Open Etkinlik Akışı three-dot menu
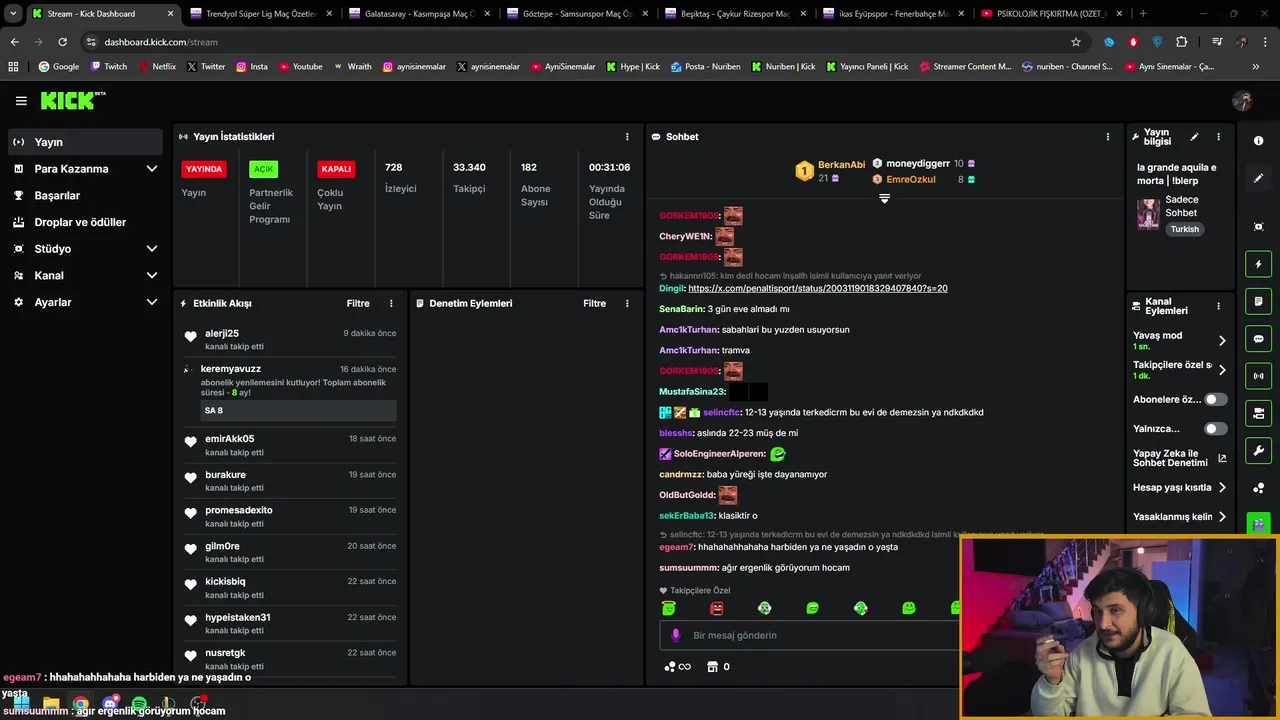 [x=391, y=303]
